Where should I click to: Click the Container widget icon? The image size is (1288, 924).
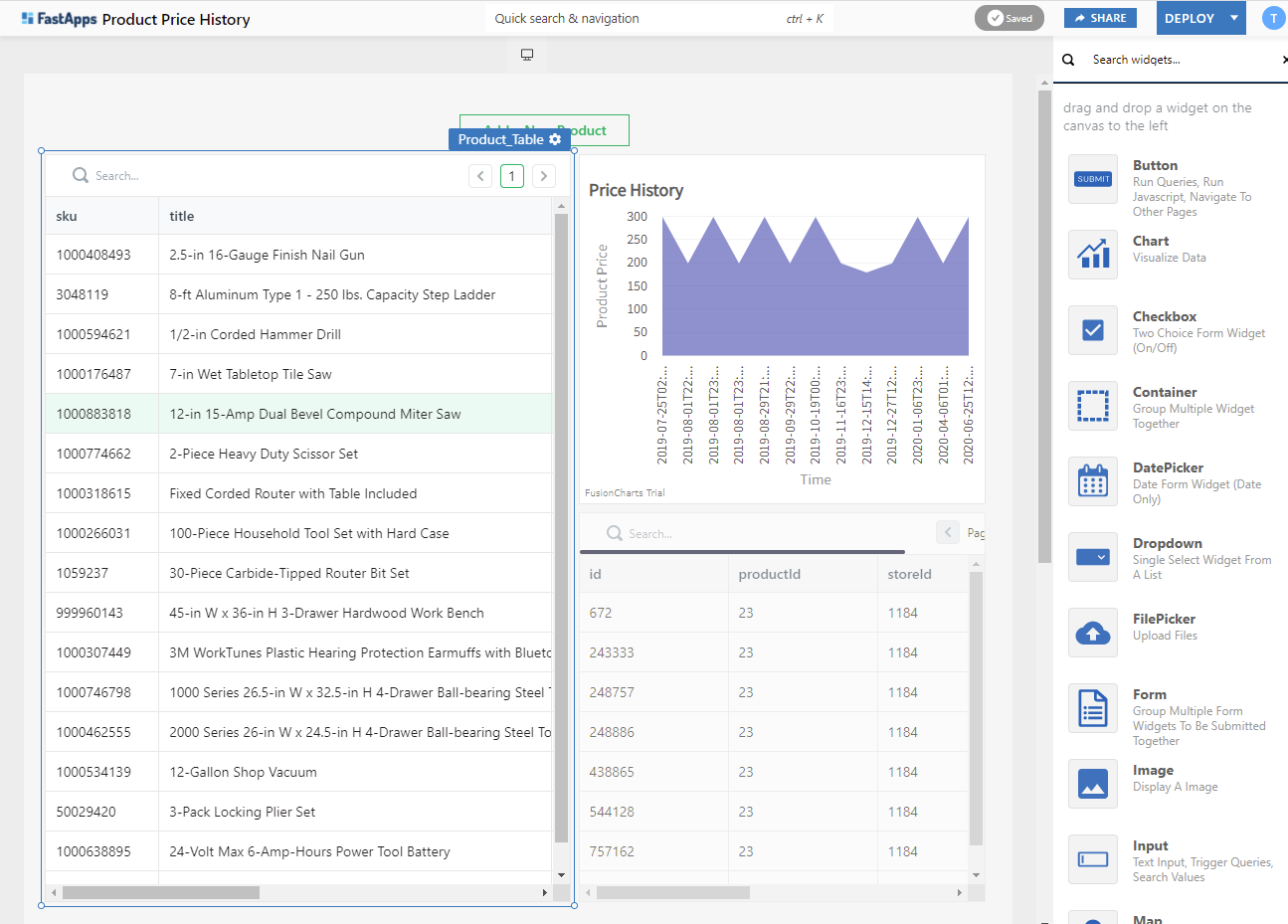pyautogui.click(x=1093, y=406)
